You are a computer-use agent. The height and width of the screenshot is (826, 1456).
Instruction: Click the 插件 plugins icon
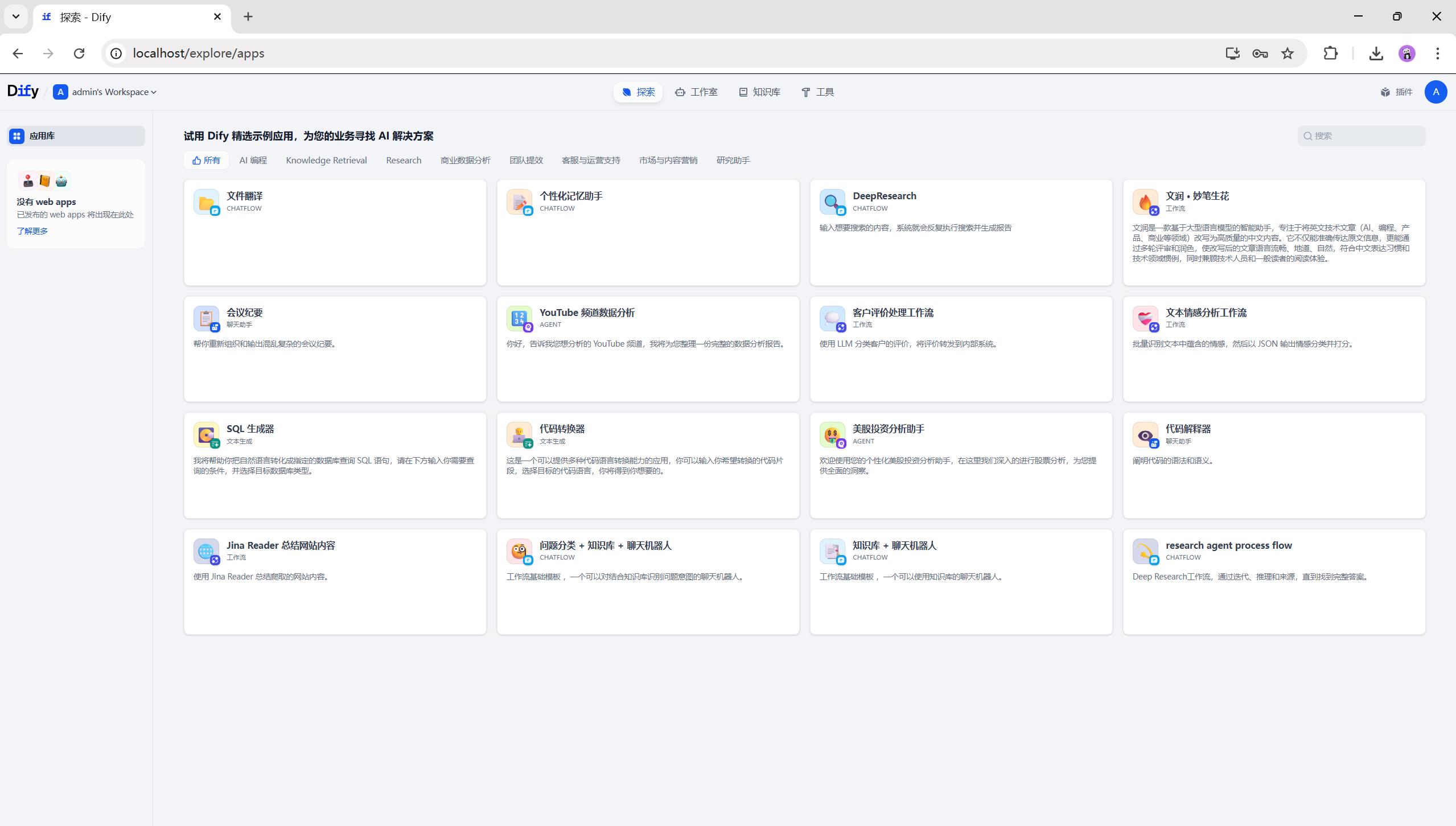pyautogui.click(x=1385, y=92)
